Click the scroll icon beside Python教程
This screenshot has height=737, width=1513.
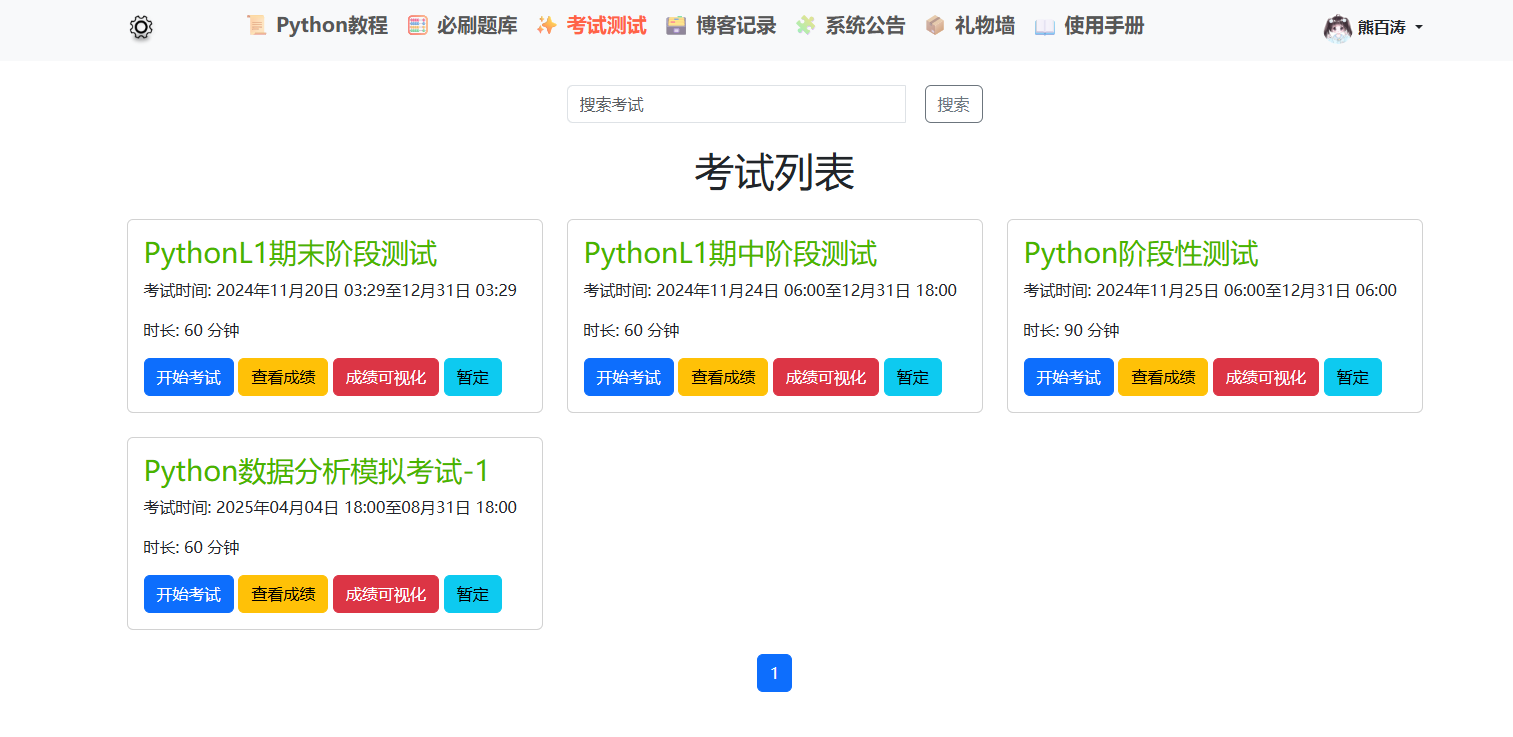[257, 26]
